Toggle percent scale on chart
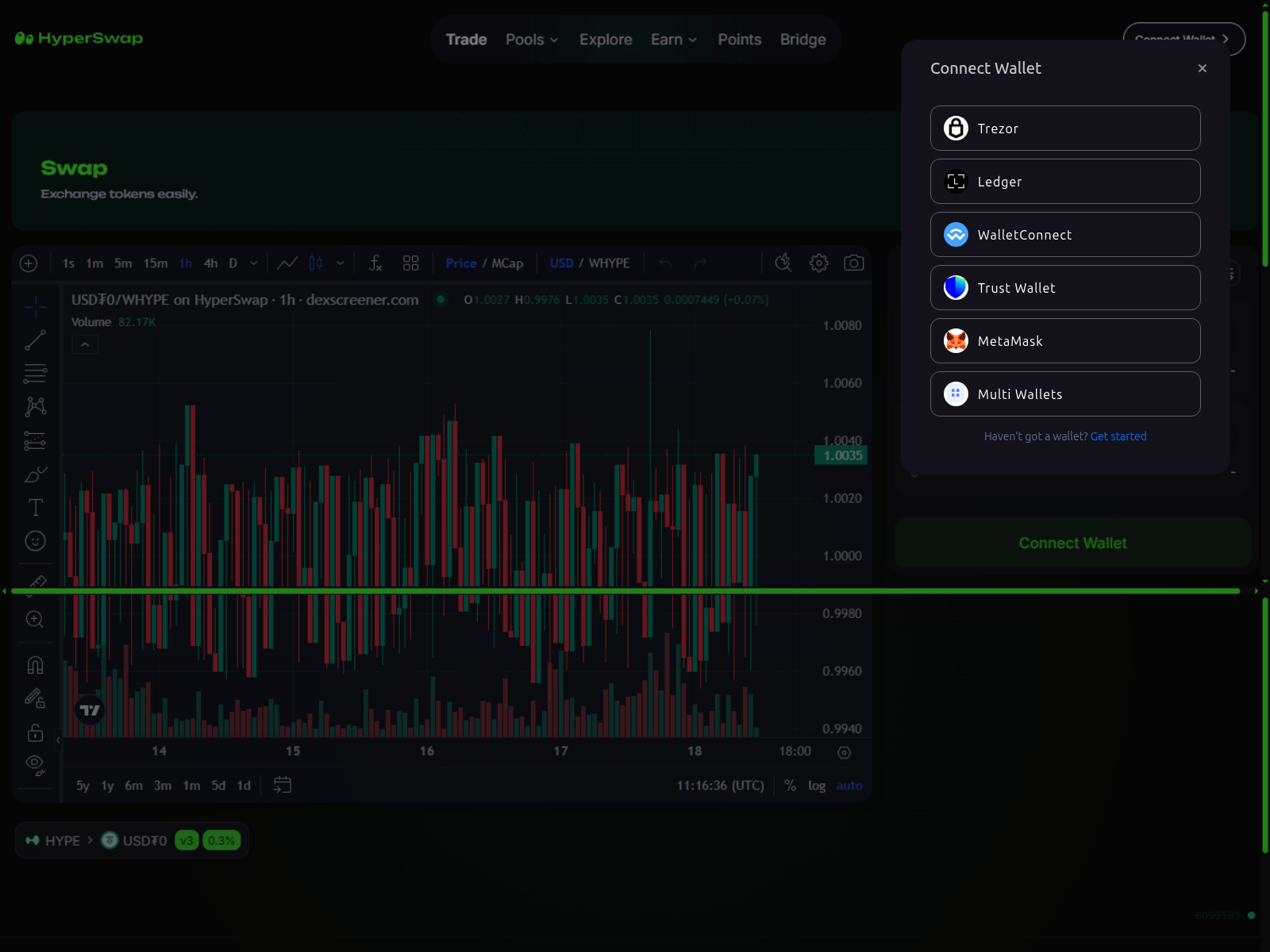 790,785
